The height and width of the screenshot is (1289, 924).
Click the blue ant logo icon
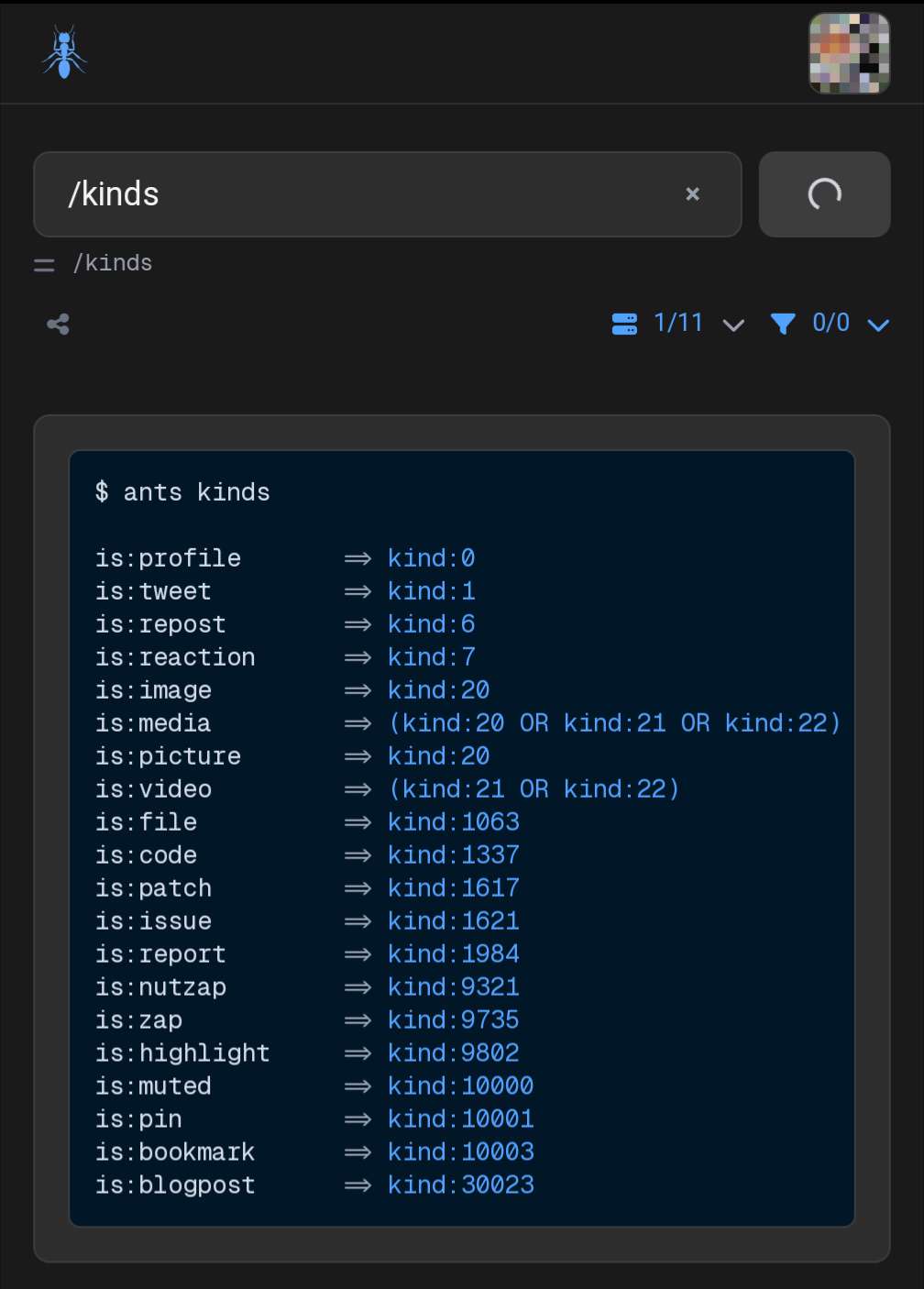coord(63,53)
